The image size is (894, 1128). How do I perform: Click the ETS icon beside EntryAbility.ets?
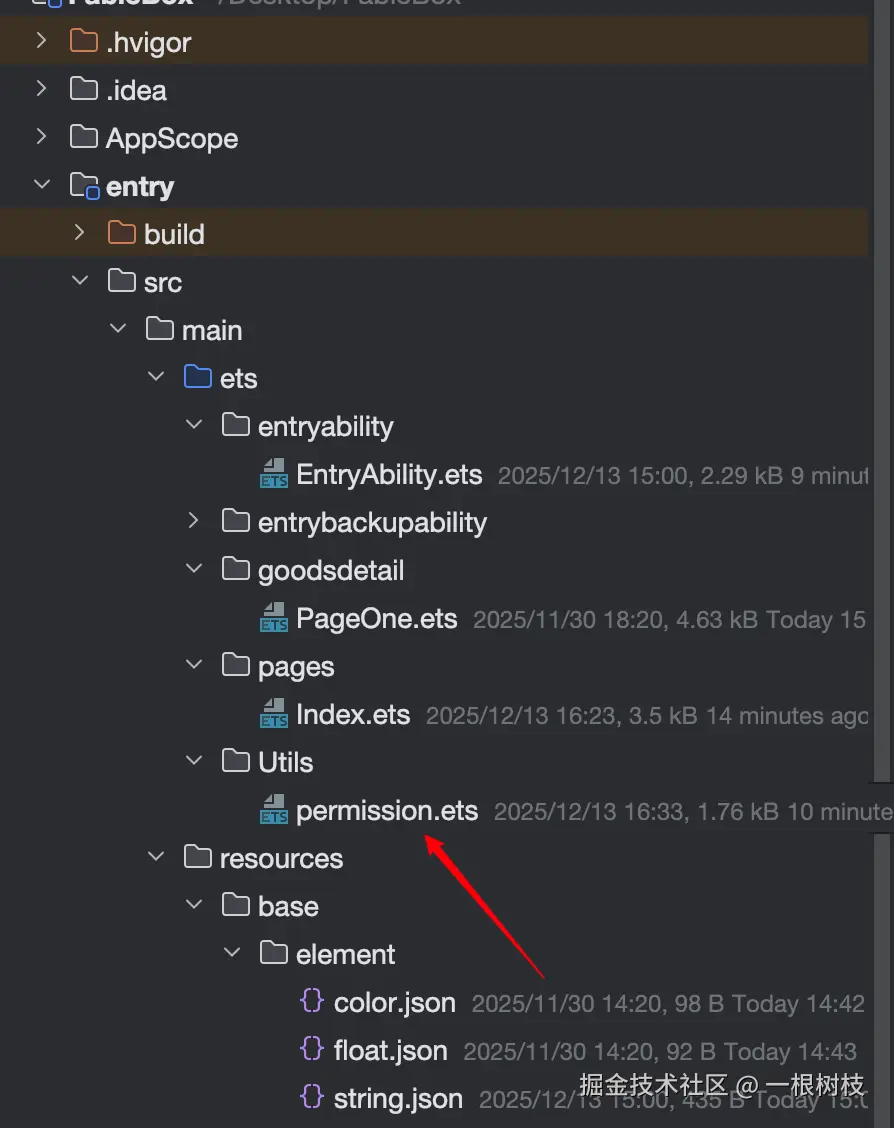(274, 475)
